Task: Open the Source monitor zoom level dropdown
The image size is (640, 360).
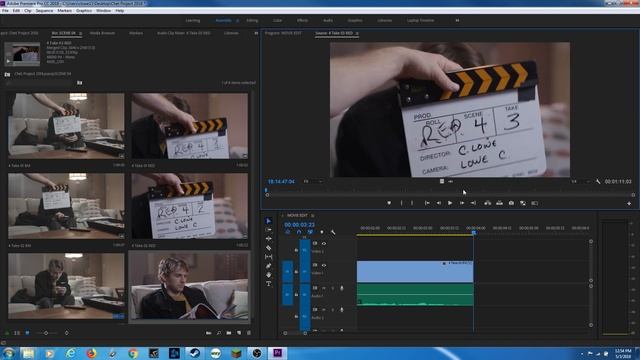Action: (x=312, y=181)
